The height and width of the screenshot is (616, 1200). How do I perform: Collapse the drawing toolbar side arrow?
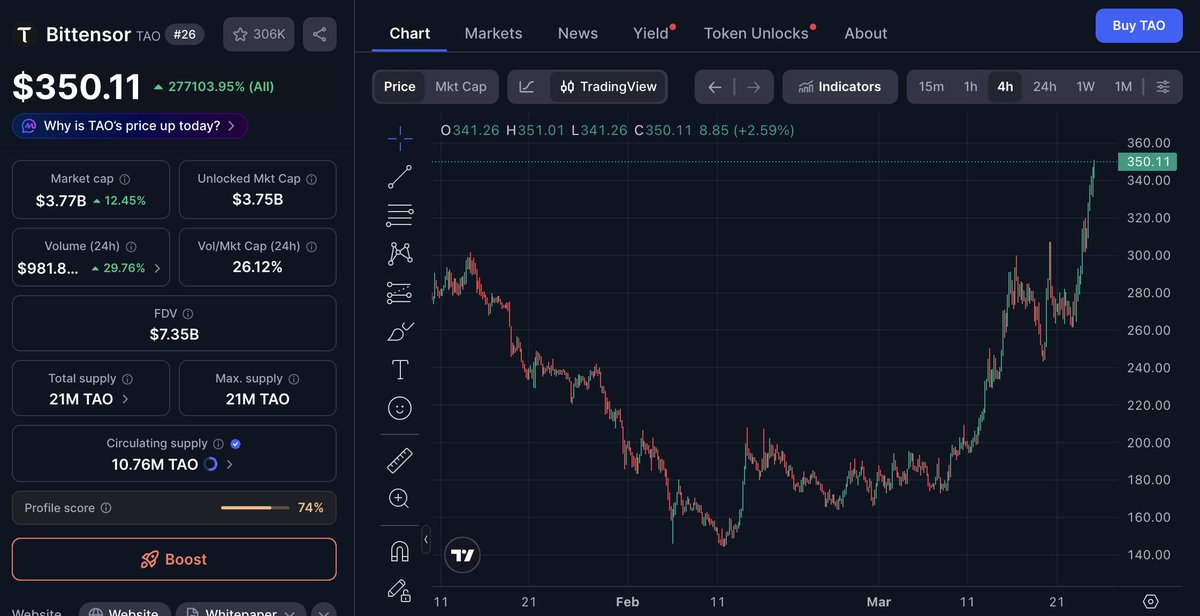[x=426, y=539]
